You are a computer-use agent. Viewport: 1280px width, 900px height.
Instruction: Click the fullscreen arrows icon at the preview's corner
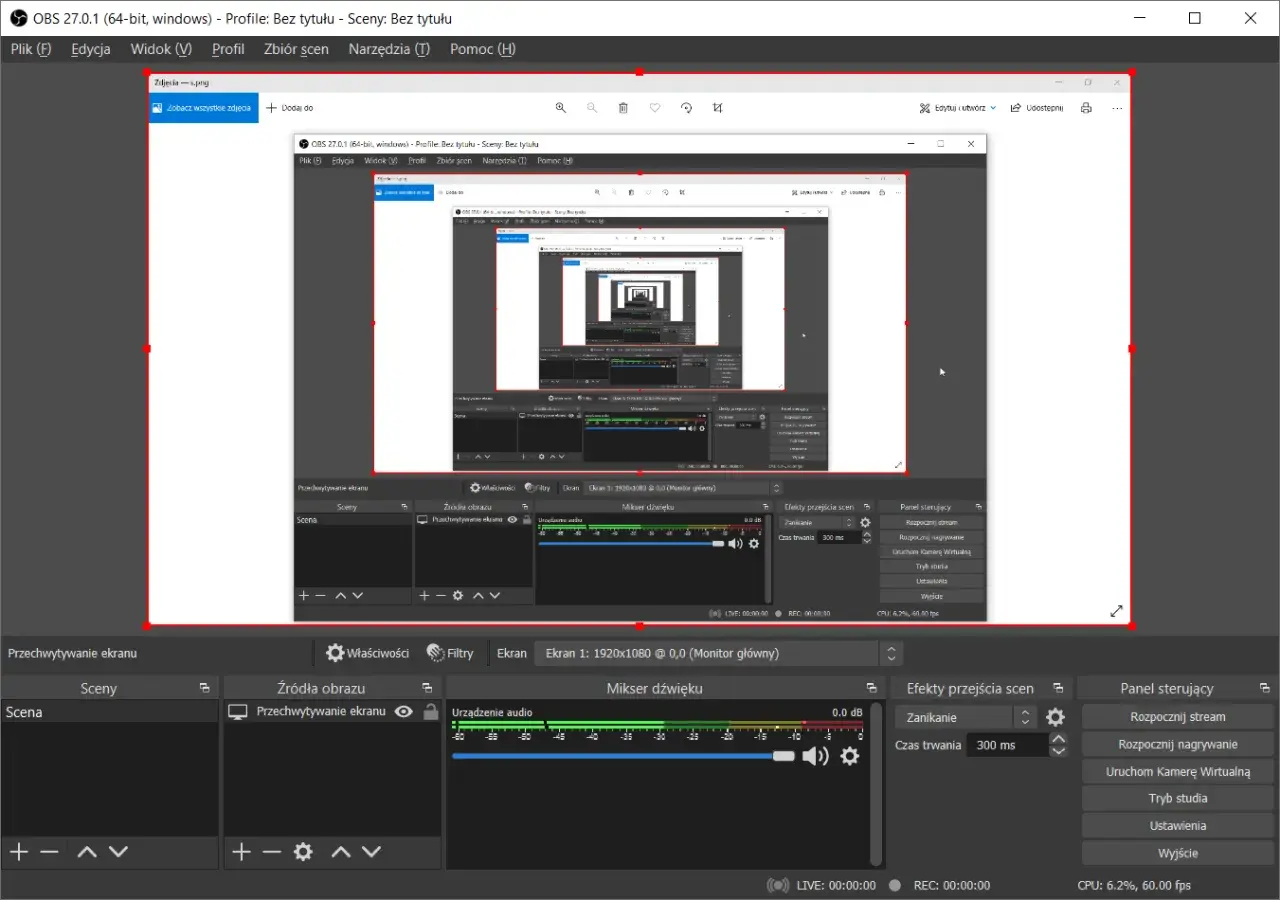(x=1117, y=611)
